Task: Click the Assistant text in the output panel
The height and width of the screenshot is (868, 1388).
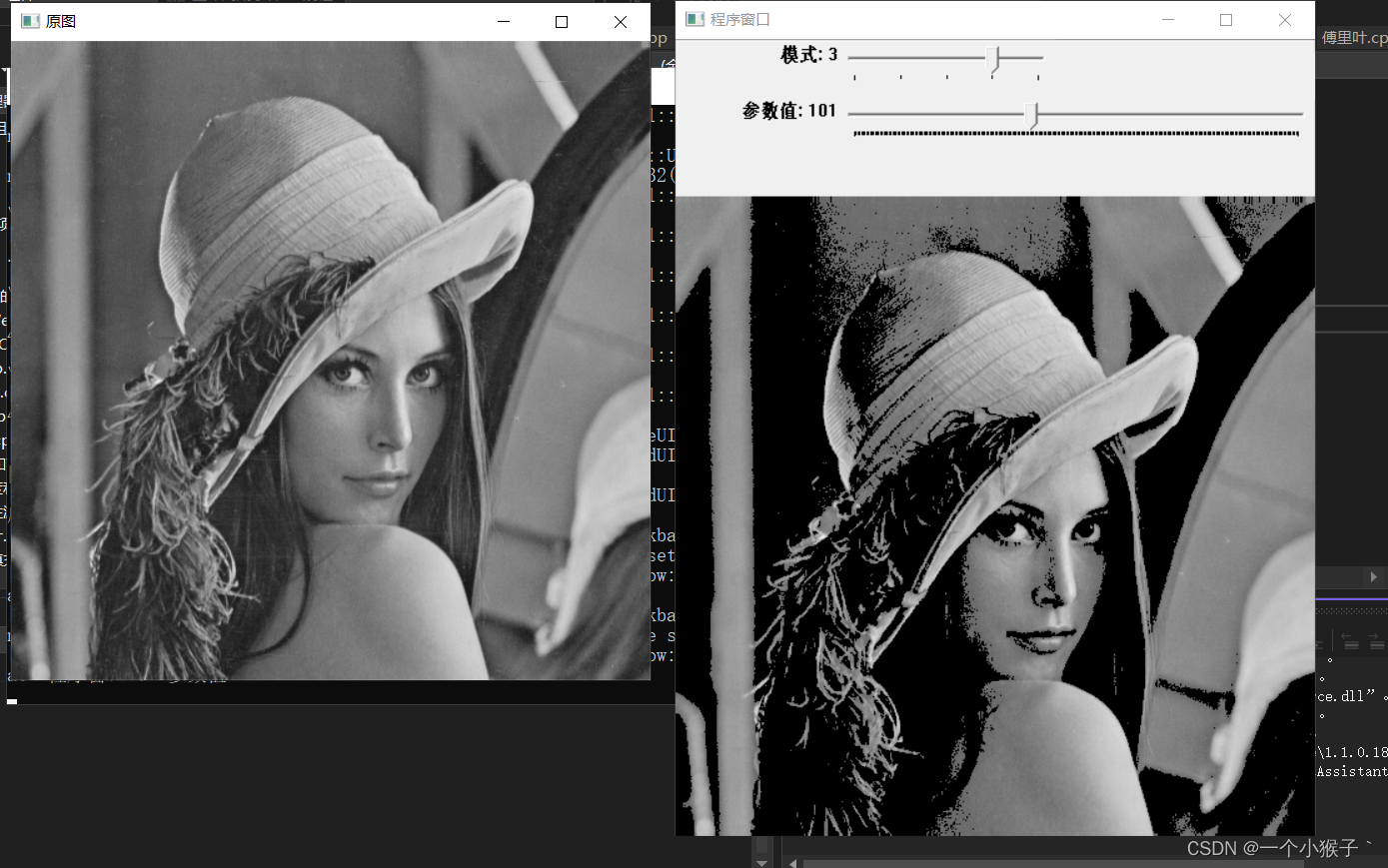Action: tap(1352, 771)
